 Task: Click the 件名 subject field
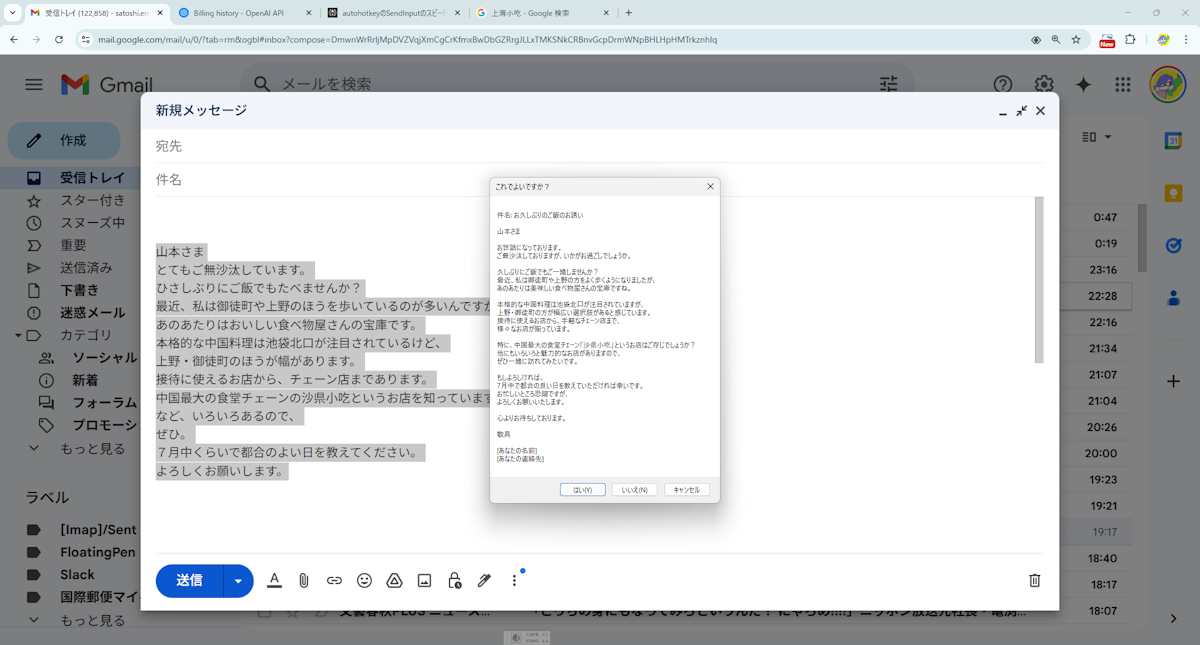click(600, 180)
